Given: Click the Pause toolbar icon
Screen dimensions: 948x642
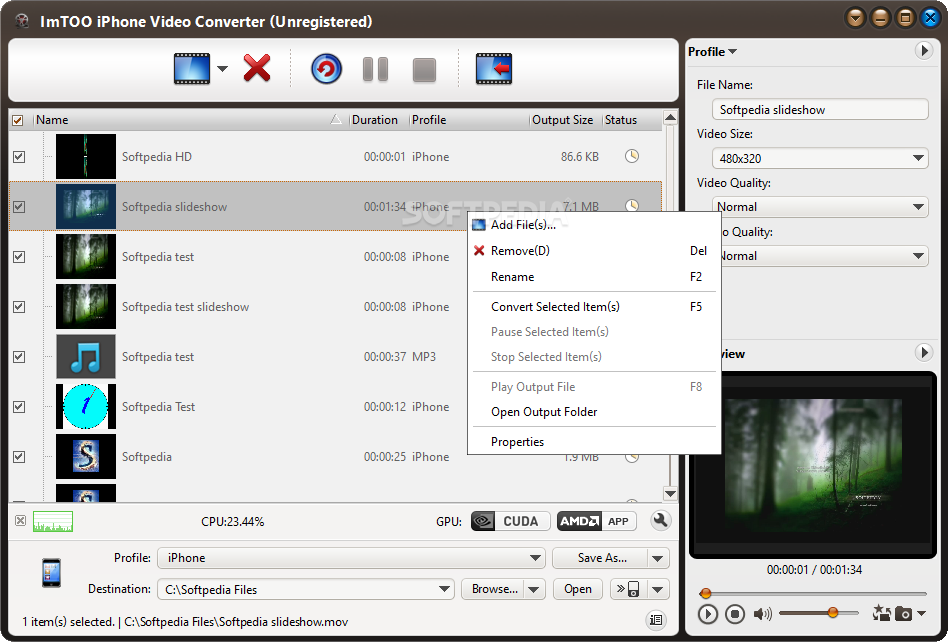Looking at the screenshot, I should click(x=375, y=70).
